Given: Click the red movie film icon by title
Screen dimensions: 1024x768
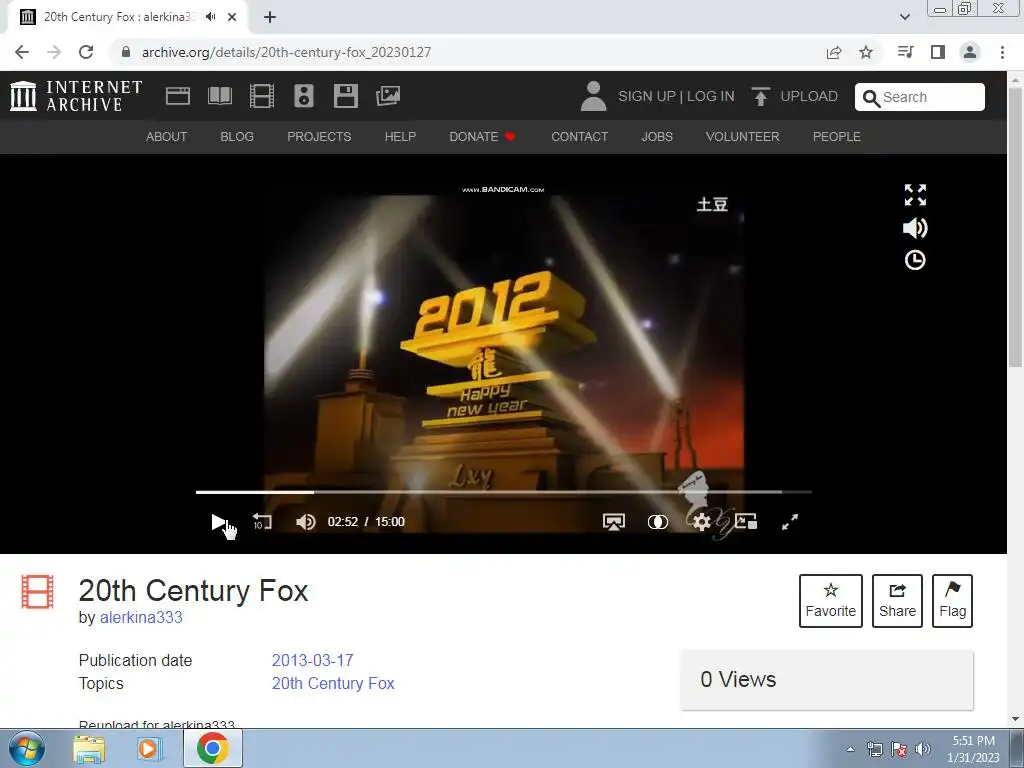Looking at the screenshot, I should coord(37,591).
